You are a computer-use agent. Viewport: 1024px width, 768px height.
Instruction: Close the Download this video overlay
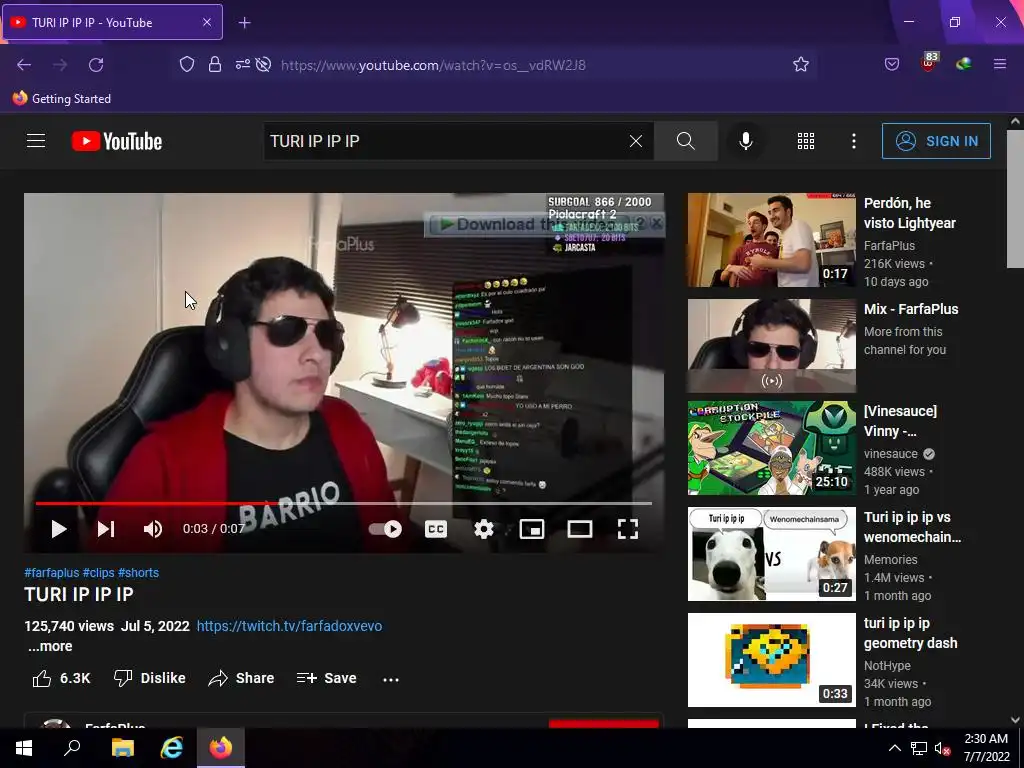[656, 223]
